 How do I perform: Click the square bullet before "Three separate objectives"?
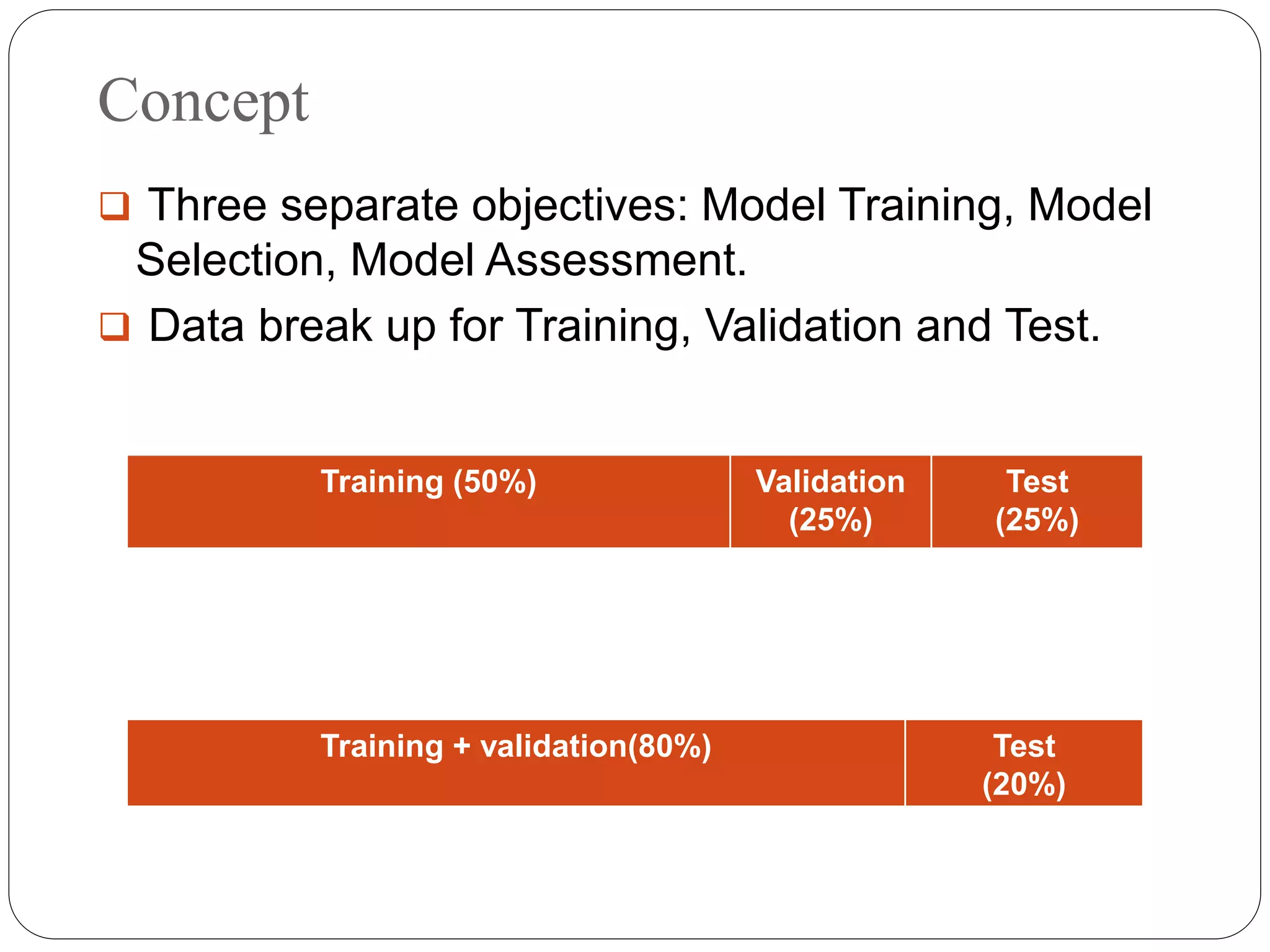click(x=115, y=206)
